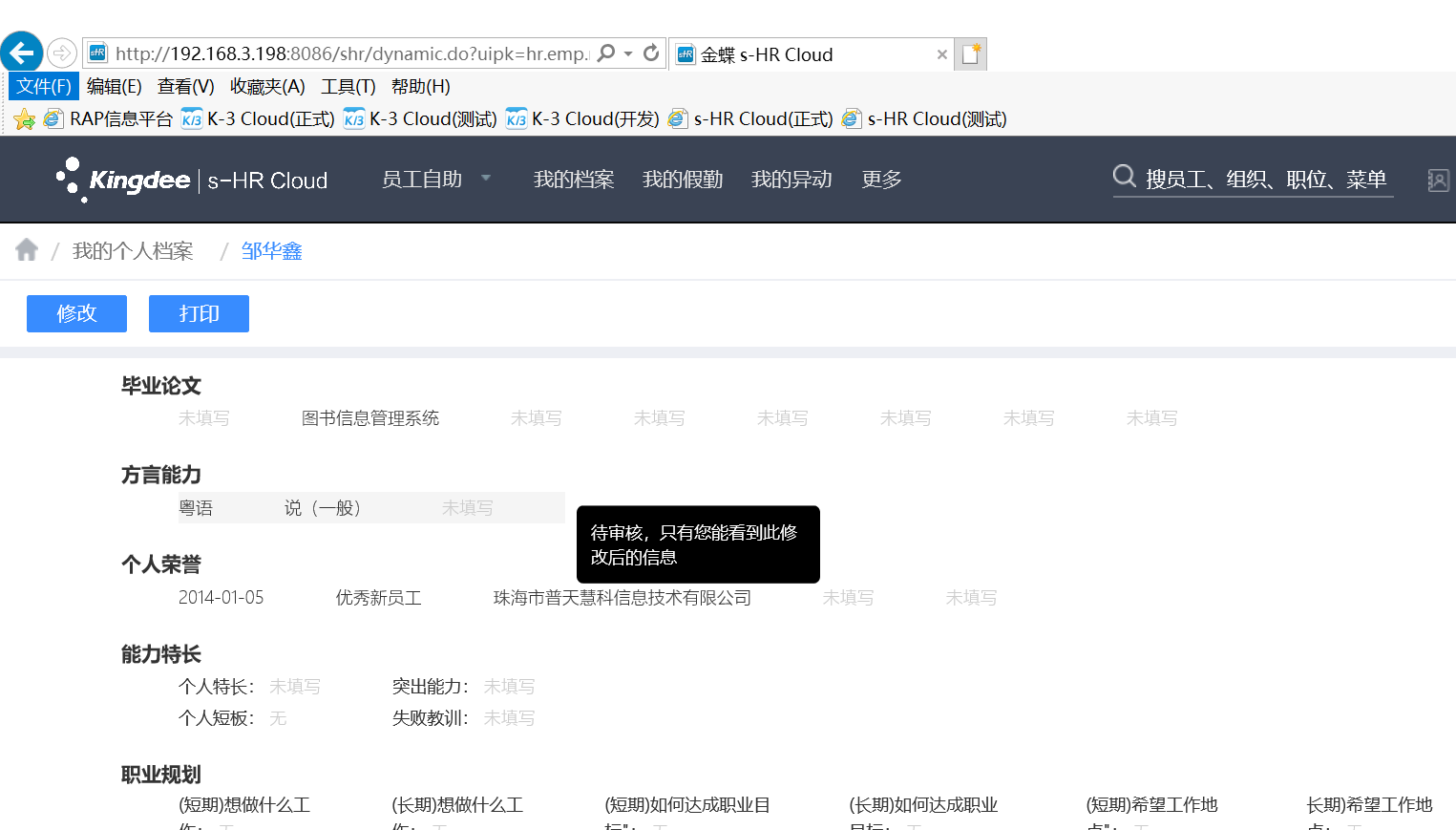Click the search magnifier icon in header

pyautogui.click(x=1125, y=177)
